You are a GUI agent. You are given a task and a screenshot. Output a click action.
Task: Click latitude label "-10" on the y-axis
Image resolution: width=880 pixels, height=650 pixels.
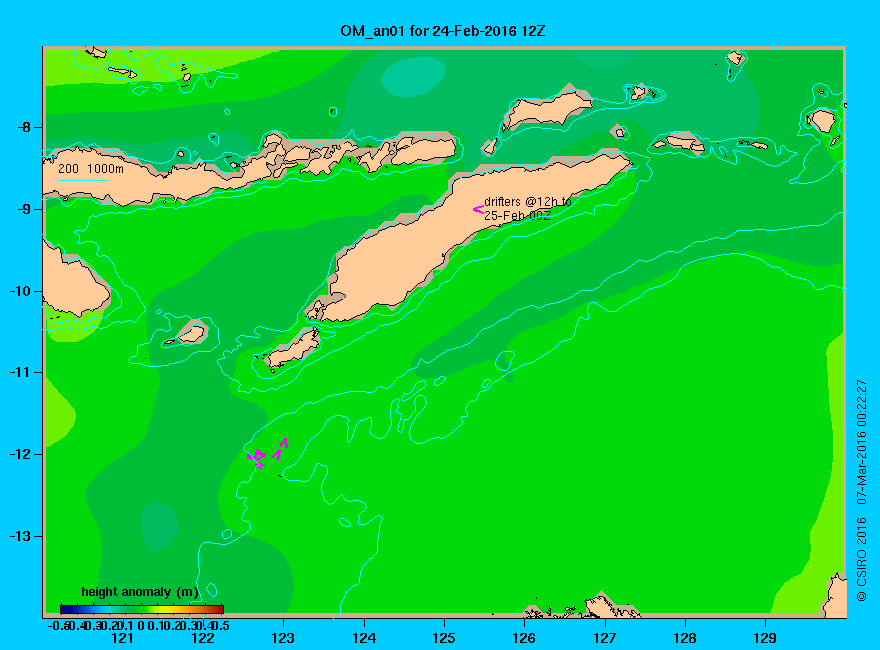(20, 291)
